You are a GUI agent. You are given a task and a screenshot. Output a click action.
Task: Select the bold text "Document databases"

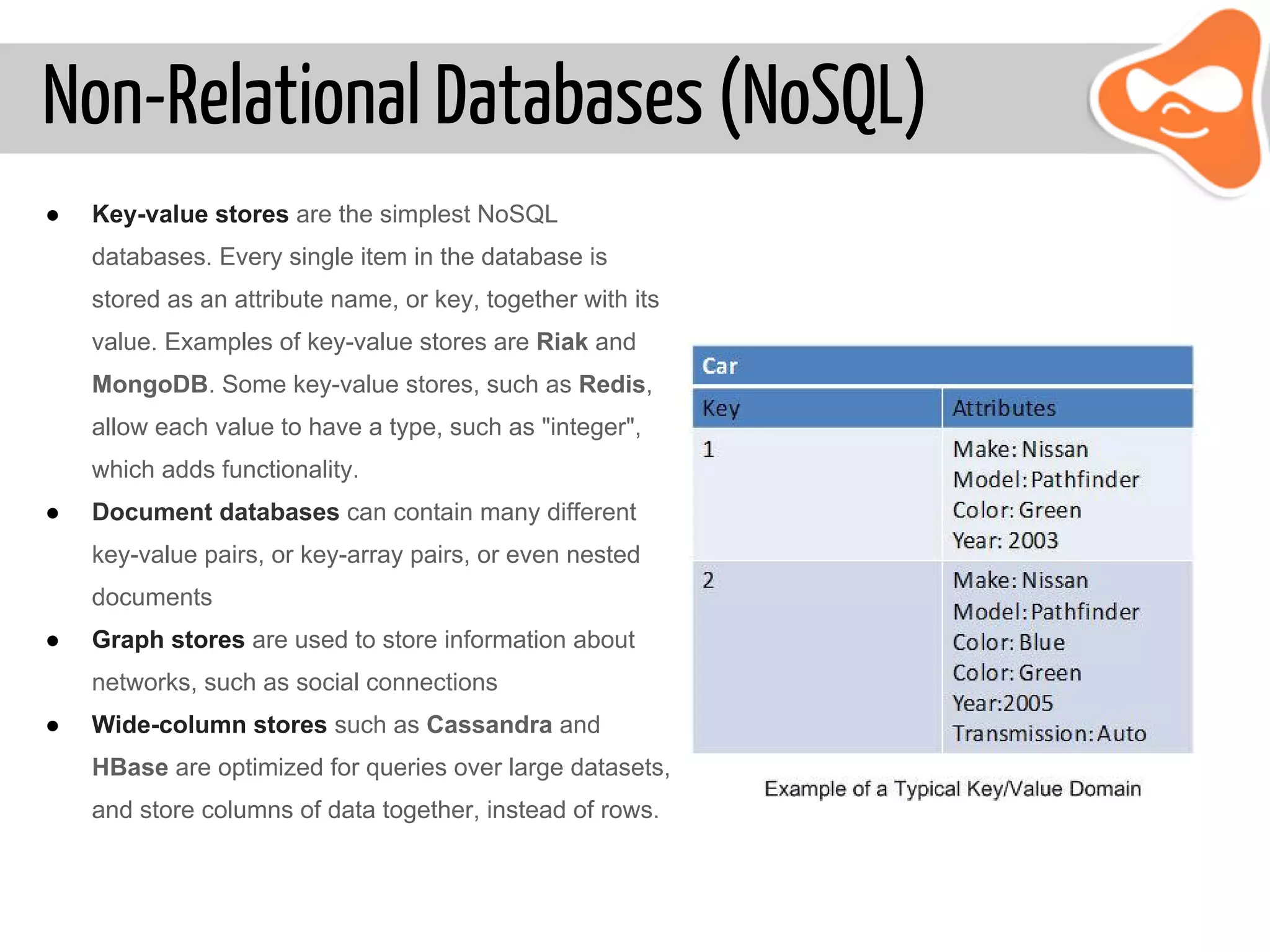[216, 513]
